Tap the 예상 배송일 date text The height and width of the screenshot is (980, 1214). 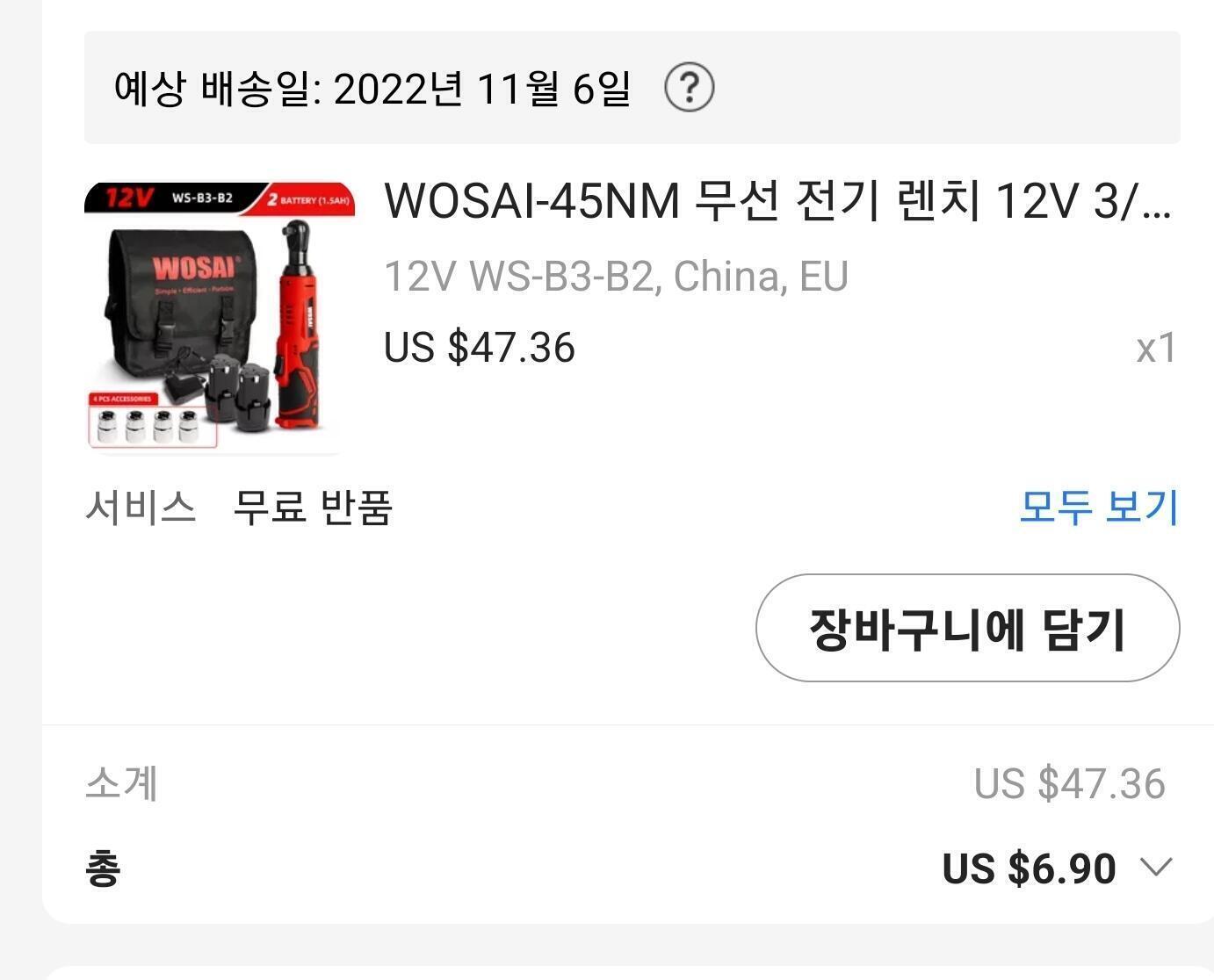372,88
